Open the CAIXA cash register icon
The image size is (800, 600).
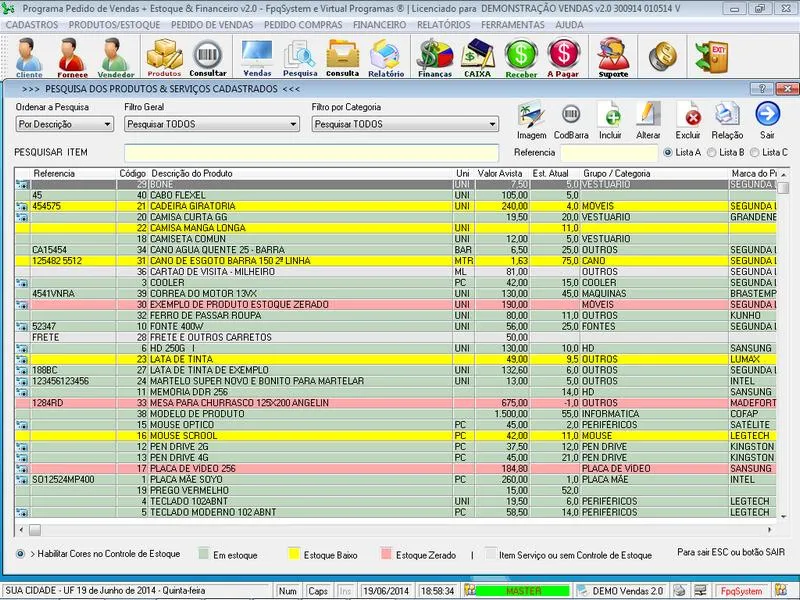pos(477,56)
